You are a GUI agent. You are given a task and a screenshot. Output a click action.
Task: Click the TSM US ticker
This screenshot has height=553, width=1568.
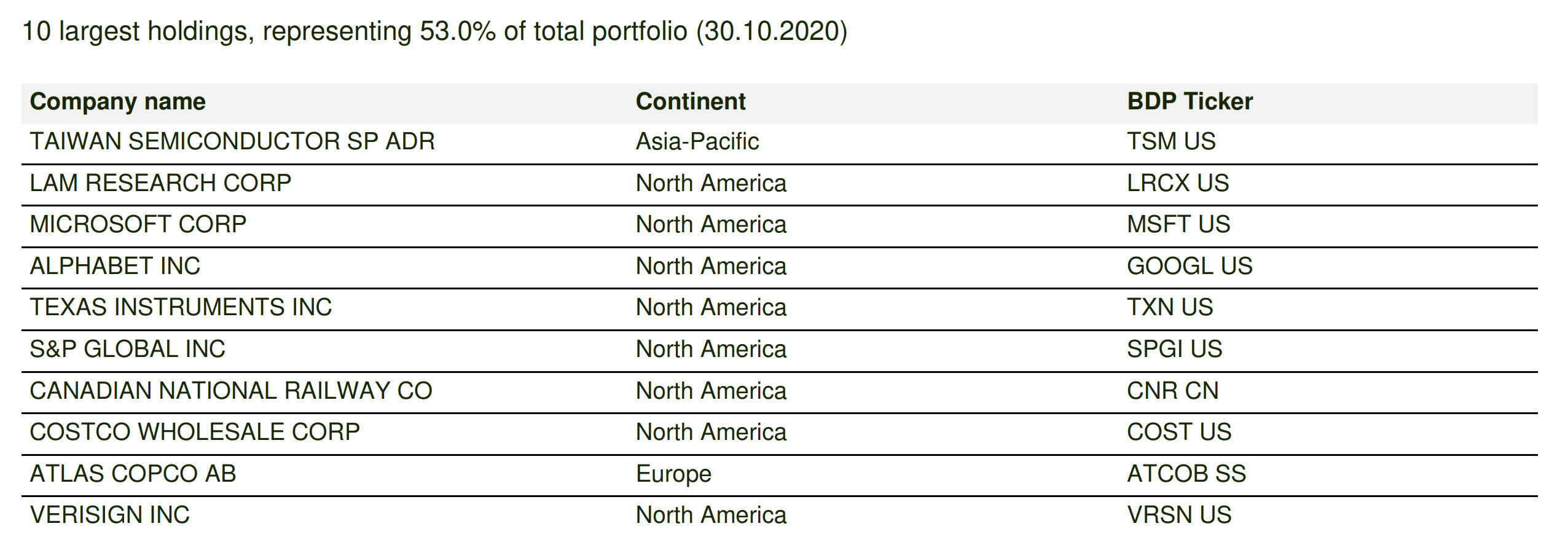(1171, 142)
